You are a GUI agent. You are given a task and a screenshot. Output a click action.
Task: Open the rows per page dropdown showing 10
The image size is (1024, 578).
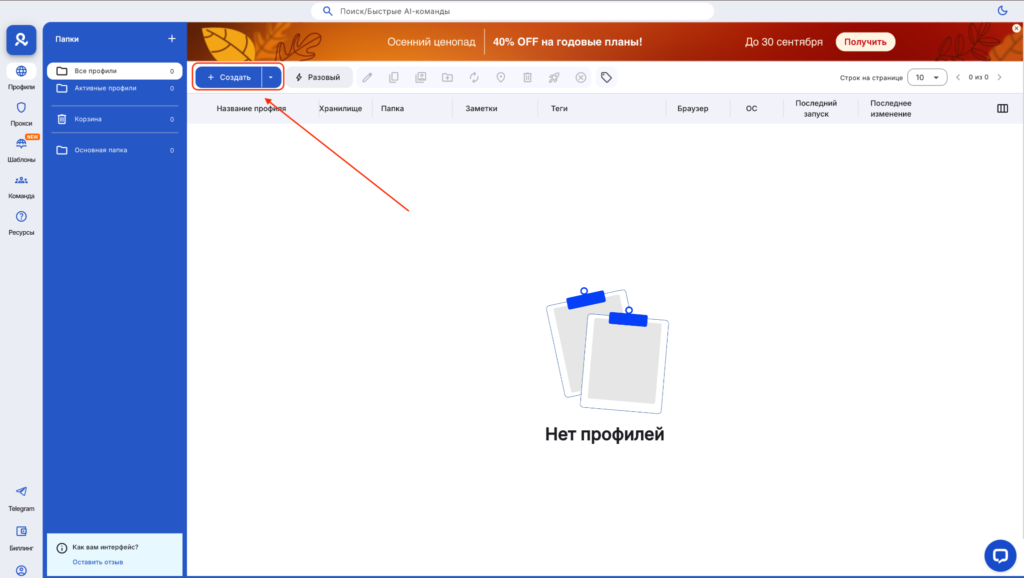point(926,76)
